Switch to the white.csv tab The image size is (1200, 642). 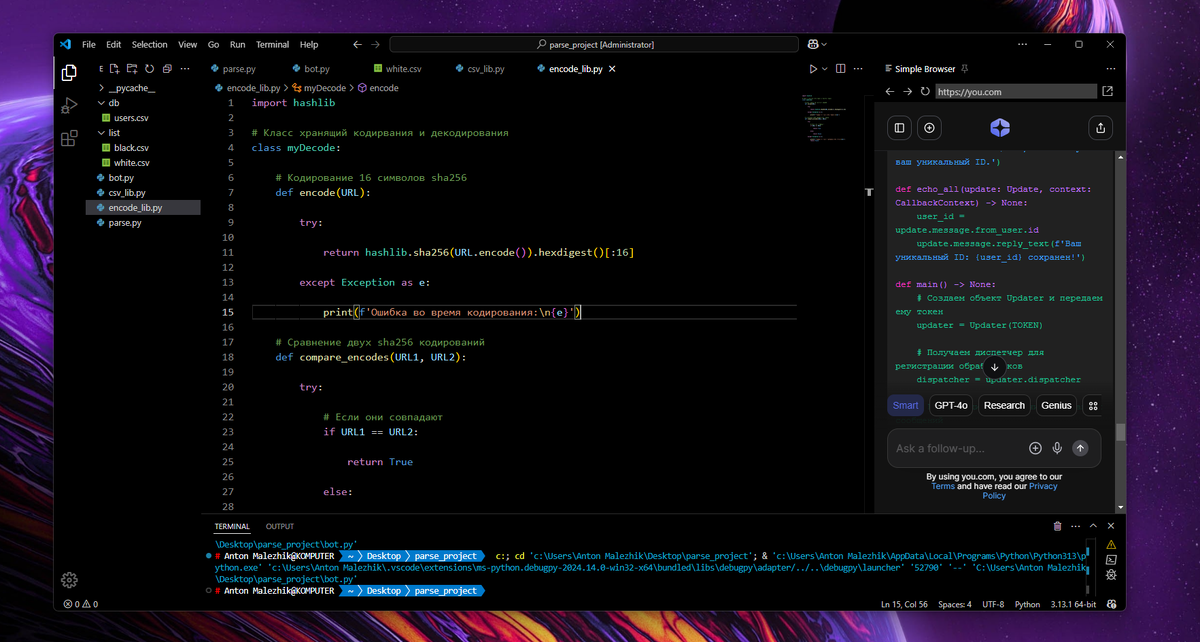[396, 69]
